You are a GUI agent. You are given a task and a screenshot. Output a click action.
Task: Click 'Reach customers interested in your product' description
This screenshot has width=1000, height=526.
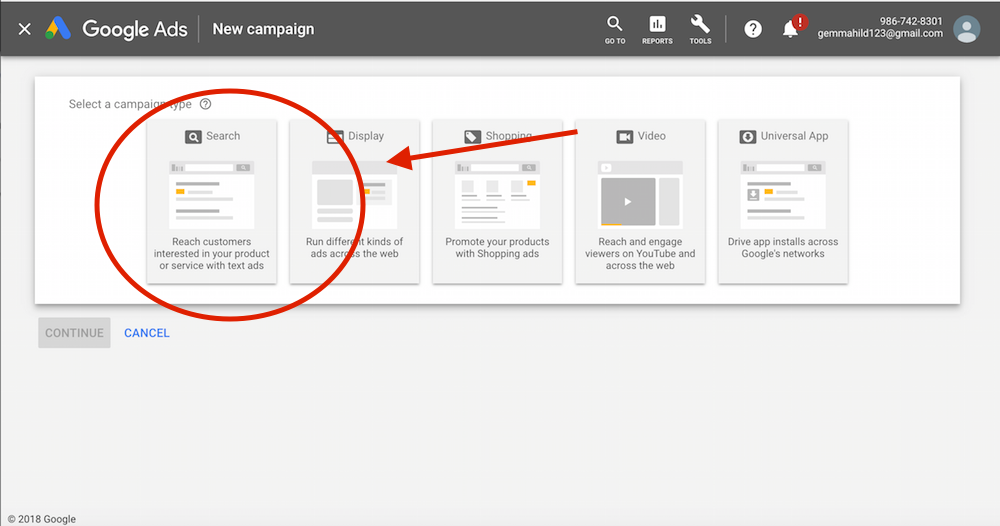coord(212,254)
